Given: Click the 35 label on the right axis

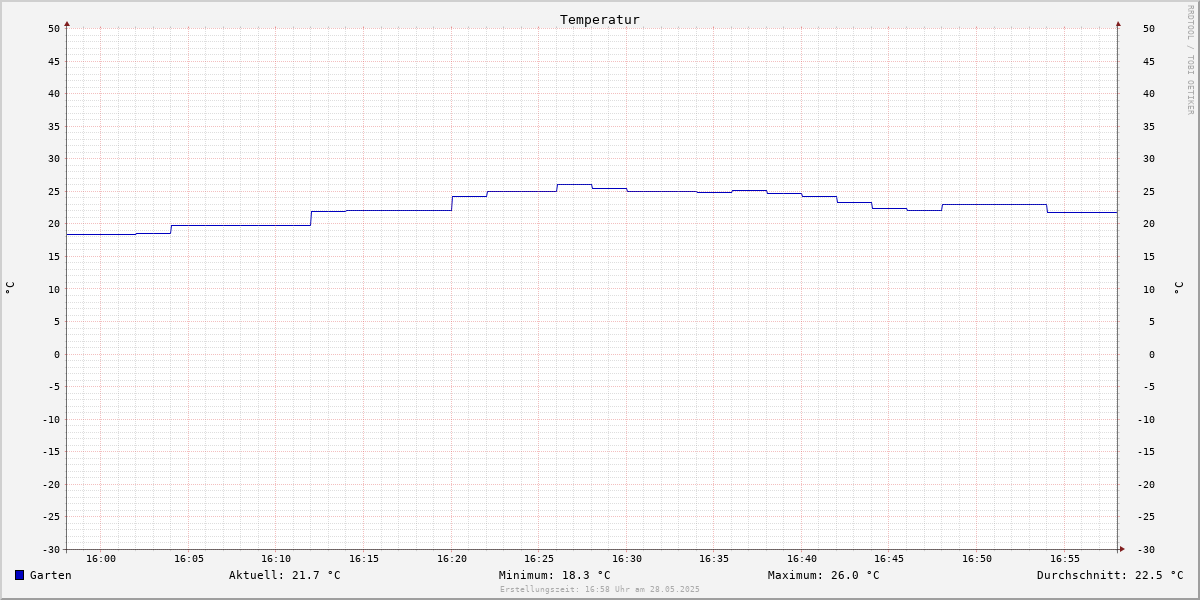Looking at the screenshot, I should pos(1149,126).
